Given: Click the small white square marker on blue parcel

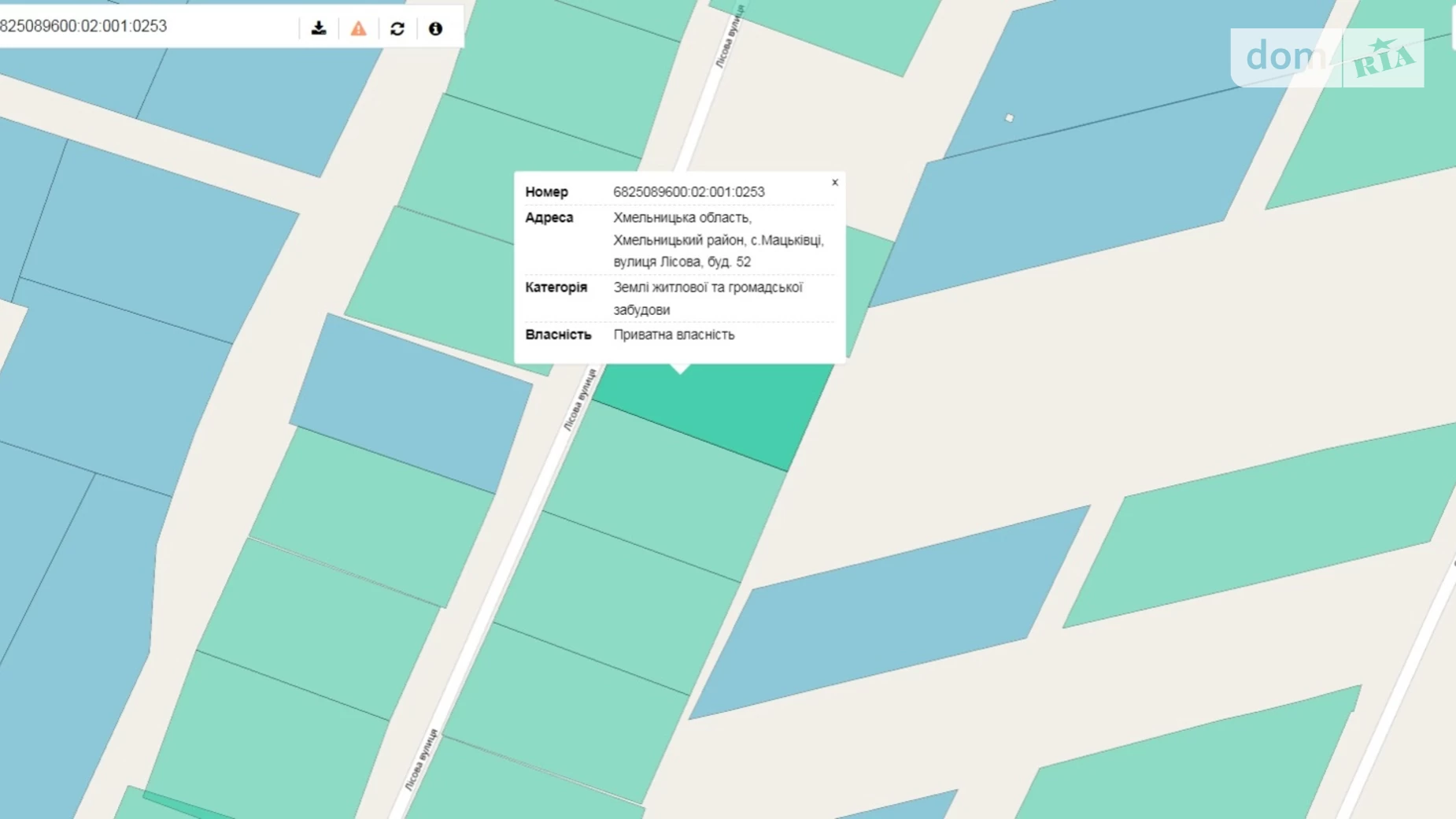Looking at the screenshot, I should point(1009,118).
